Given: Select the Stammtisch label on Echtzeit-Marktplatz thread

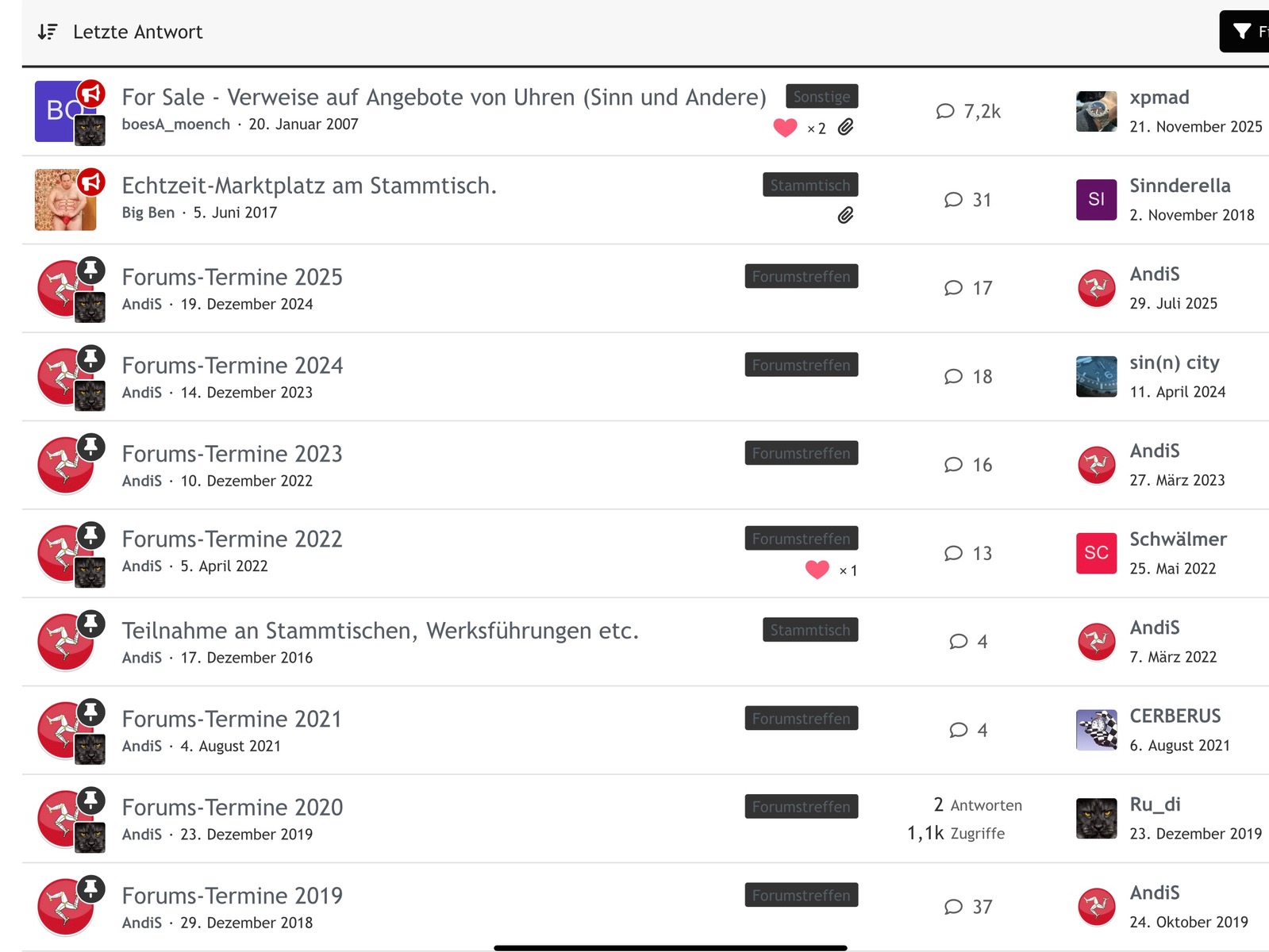Looking at the screenshot, I should (x=809, y=185).
